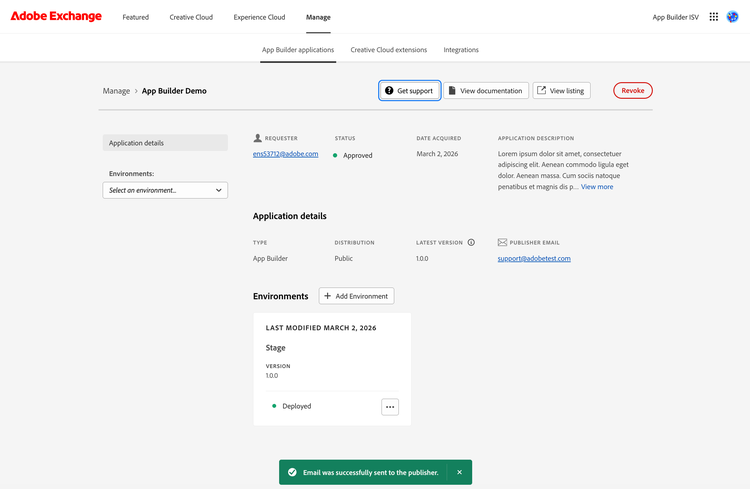The width and height of the screenshot is (750, 489).
Task: Click the 1.0.0 latest version value
Action: tap(422, 258)
